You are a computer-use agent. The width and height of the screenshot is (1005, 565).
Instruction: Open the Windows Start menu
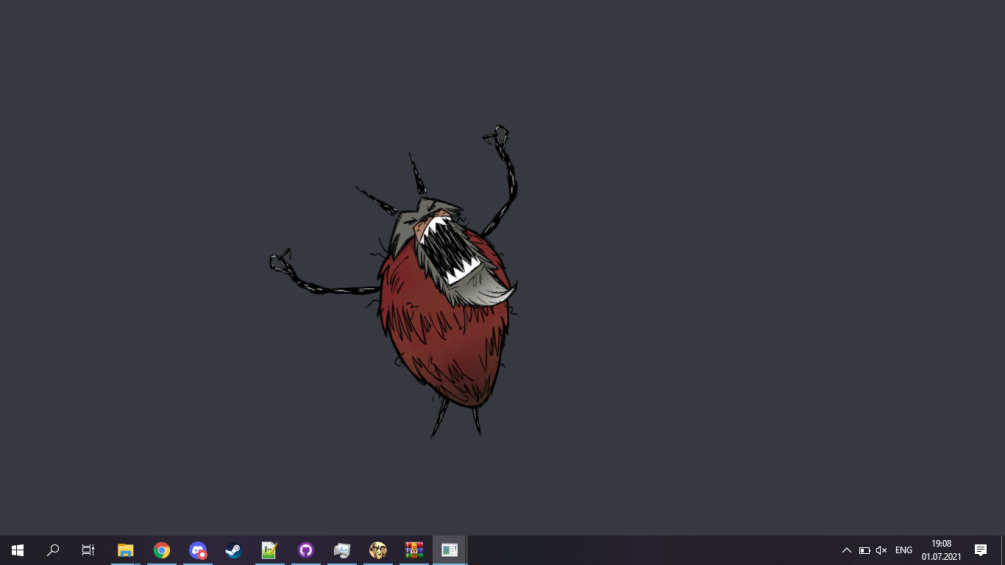17,550
